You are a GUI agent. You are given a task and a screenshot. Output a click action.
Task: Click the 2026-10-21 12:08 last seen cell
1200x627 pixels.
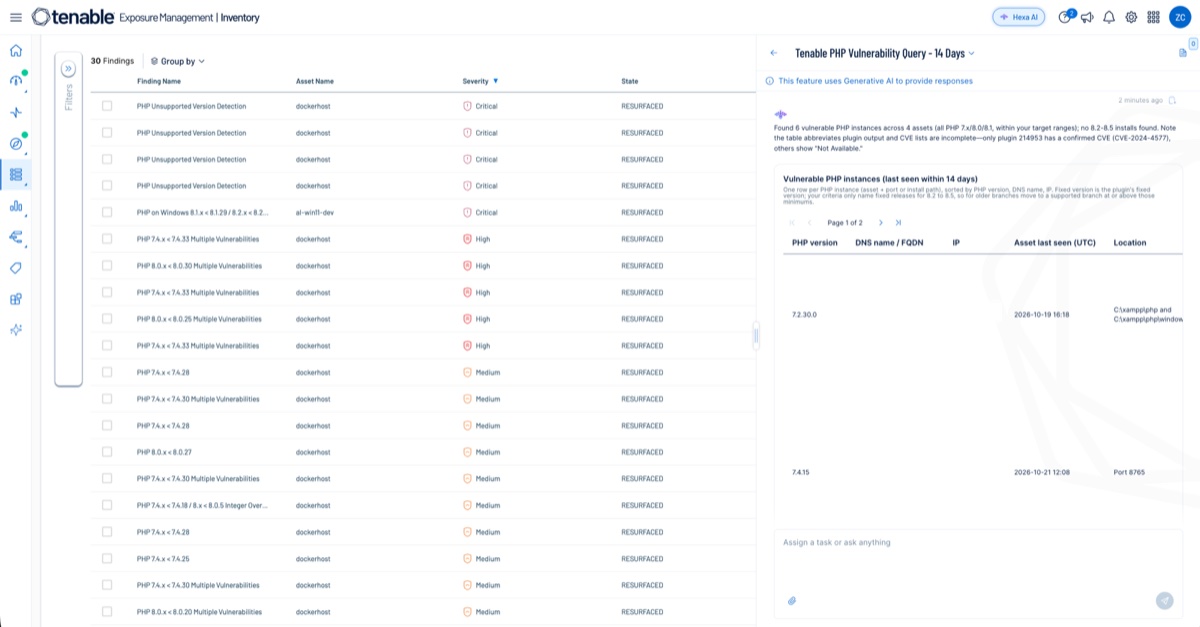click(x=1042, y=471)
